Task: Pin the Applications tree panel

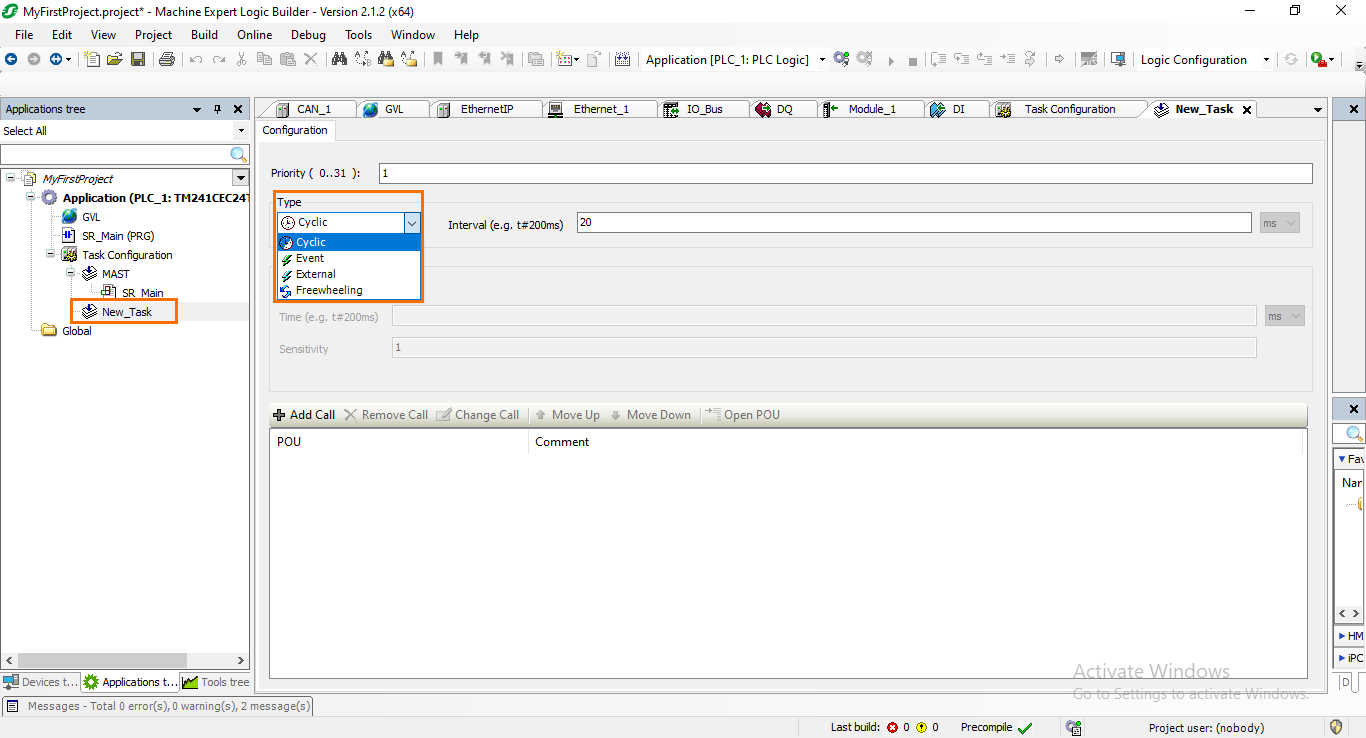Action: tap(218, 109)
